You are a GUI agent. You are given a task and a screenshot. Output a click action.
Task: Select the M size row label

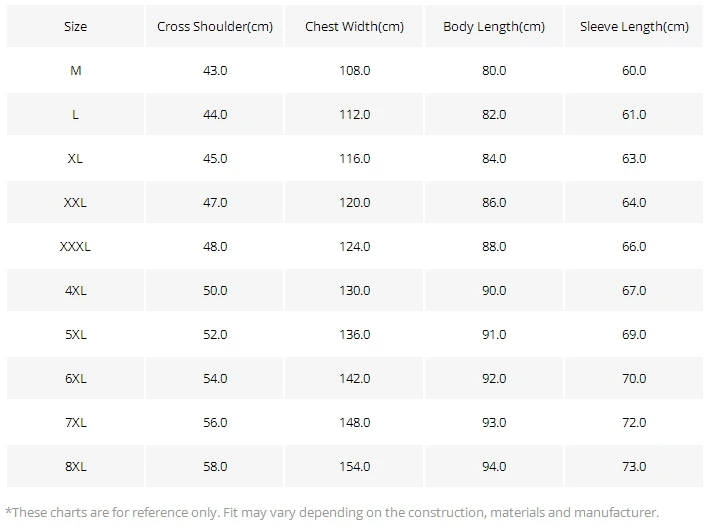[x=76, y=71]
